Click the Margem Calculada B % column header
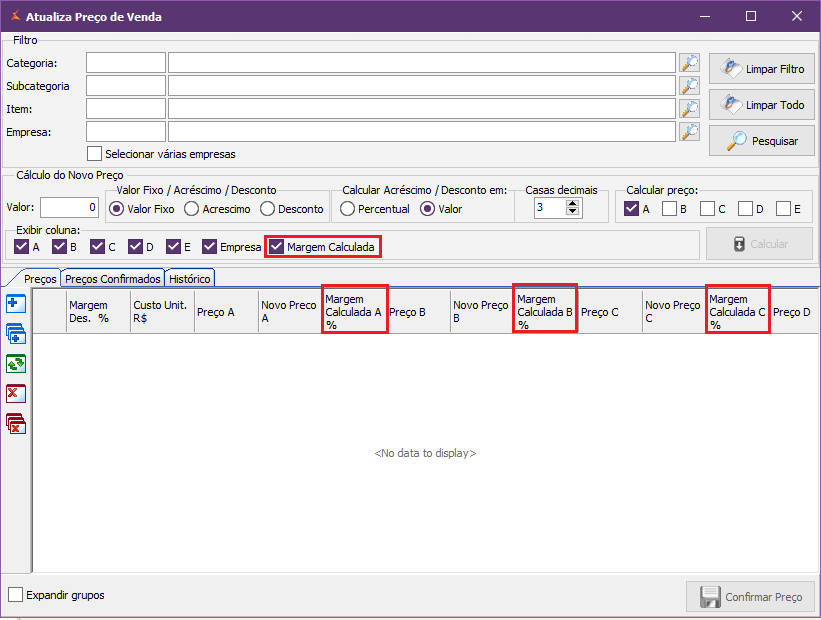The height and width of the screenshot is (620, 821). pyautogui.click(x=546, y=312)
